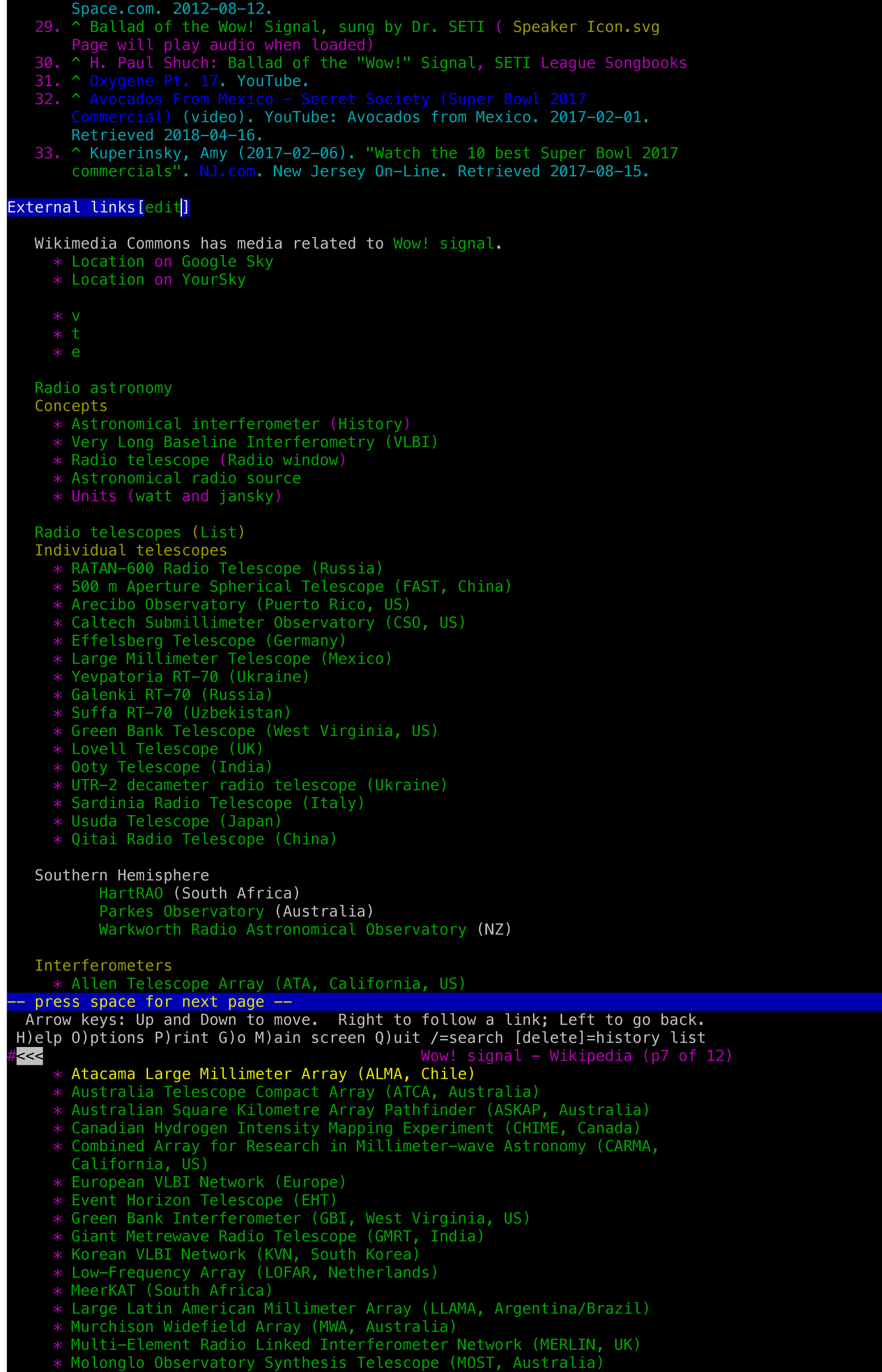Follow Sardinia Radio Telescope link
The image size is (882, 1372).
tap(218, 803)
